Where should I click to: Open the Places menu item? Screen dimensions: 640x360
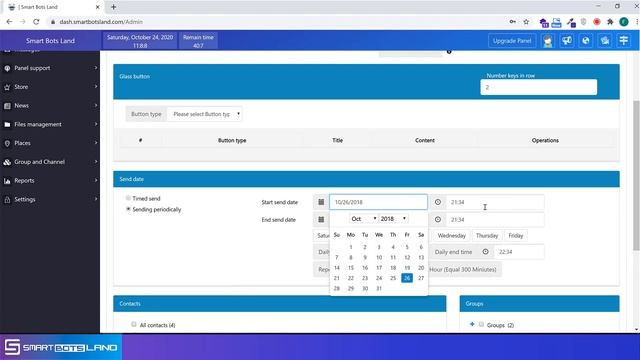coord(50,143)
